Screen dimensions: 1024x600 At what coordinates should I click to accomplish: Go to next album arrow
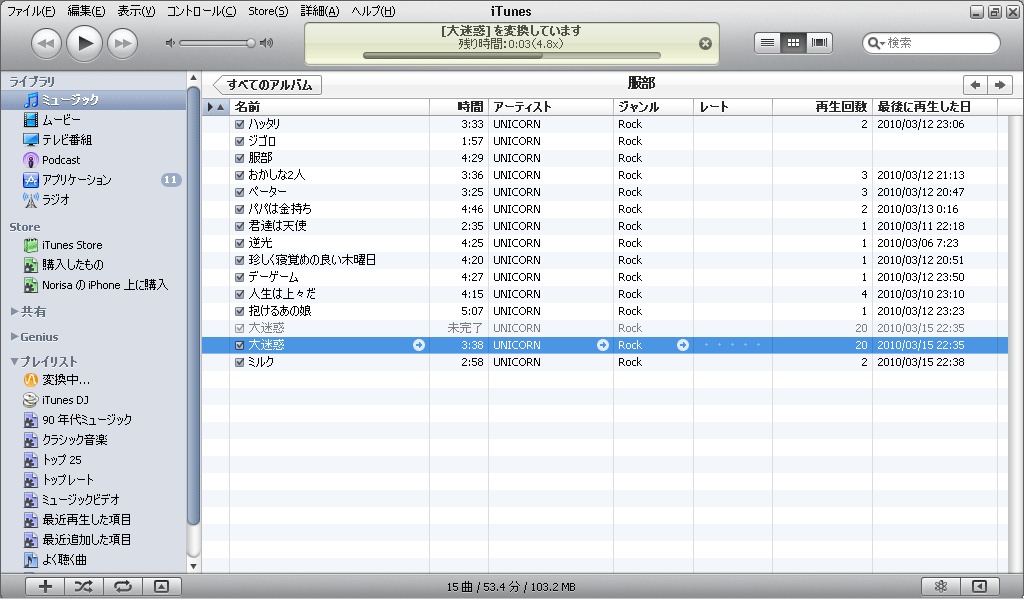1000,85
